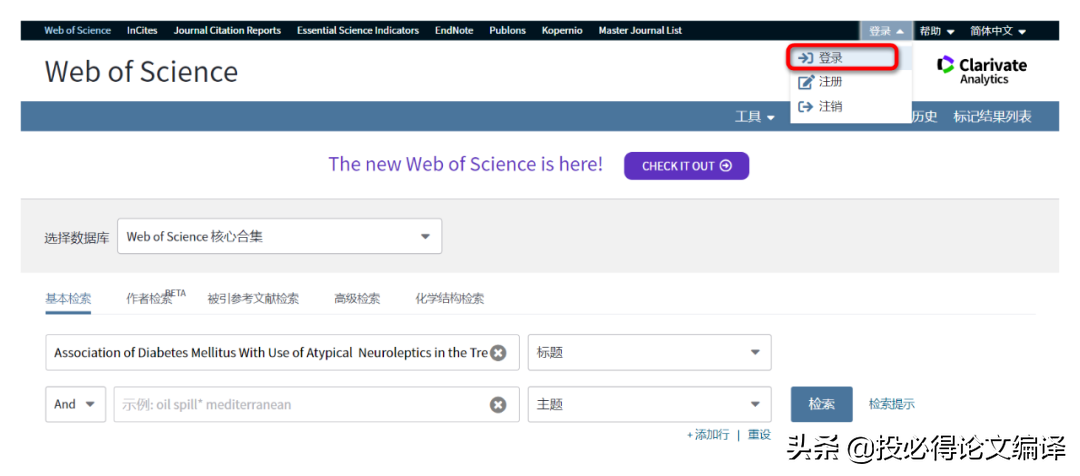Open the 工具 tools menu
Screen dimensions: 1080x476
755,117
